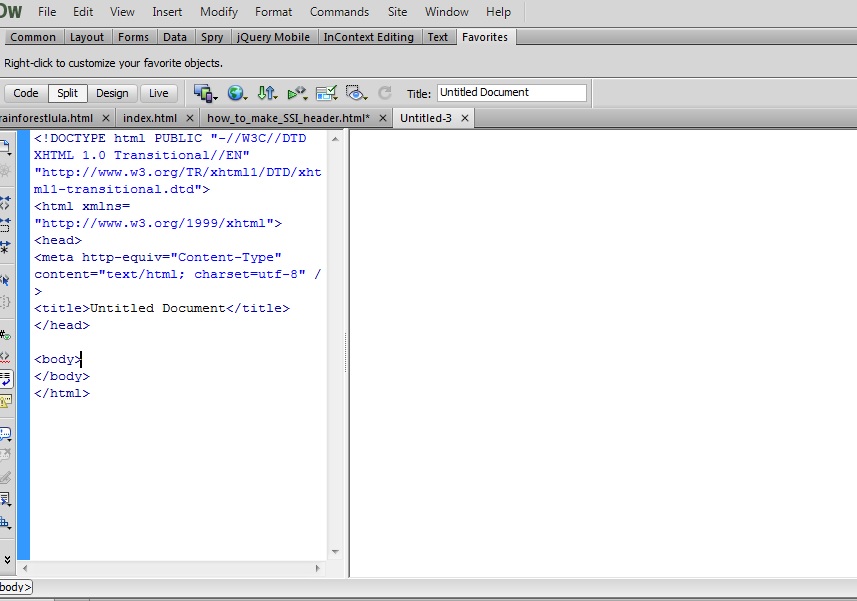The width and height of the screenshot is (857, 601).
Task: Switch to Code view
Action: [26, 93]
